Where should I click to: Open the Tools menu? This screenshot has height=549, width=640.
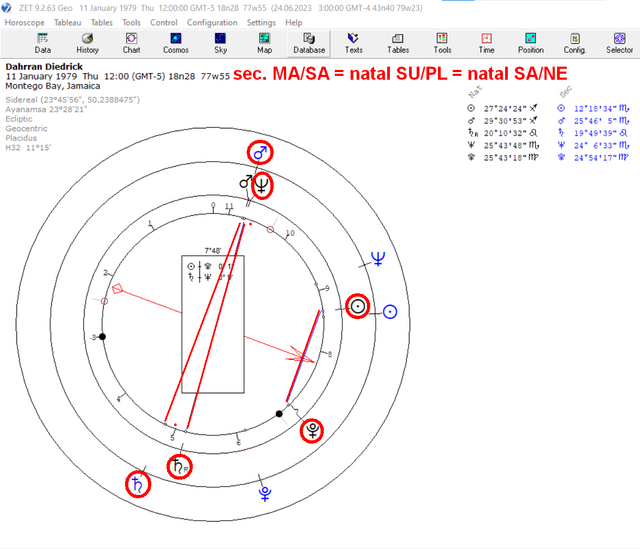point(131,22)
